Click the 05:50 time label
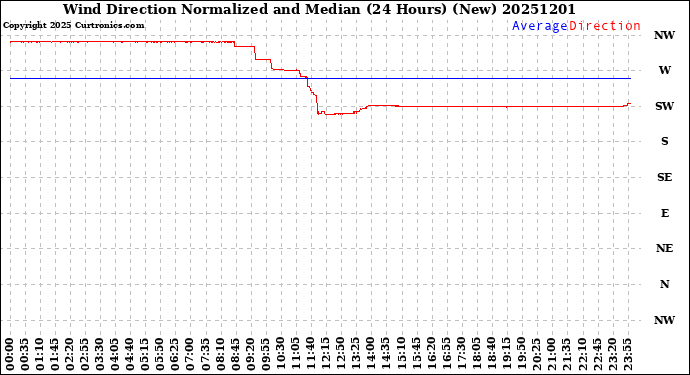690x375 pixels. (160, 354)
